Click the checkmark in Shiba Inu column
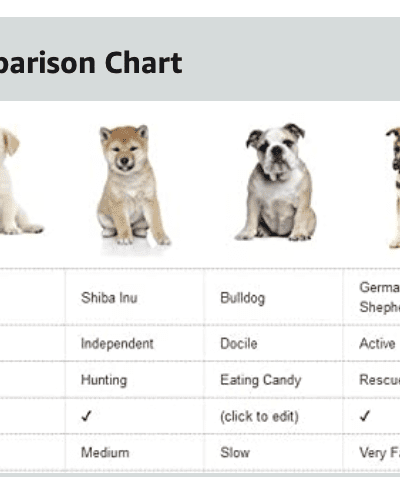 [x=86, y=416]
